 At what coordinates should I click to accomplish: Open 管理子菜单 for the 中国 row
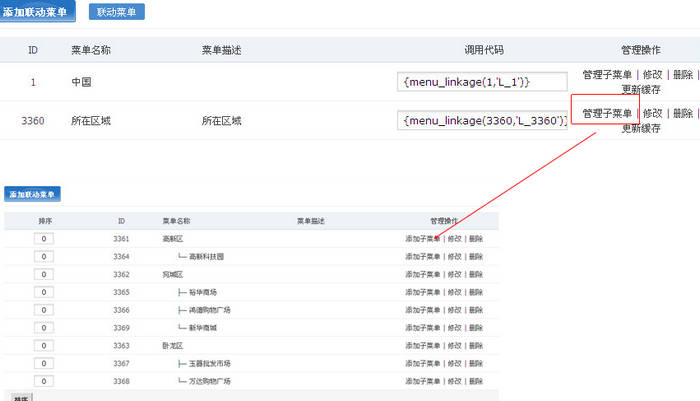607,75
